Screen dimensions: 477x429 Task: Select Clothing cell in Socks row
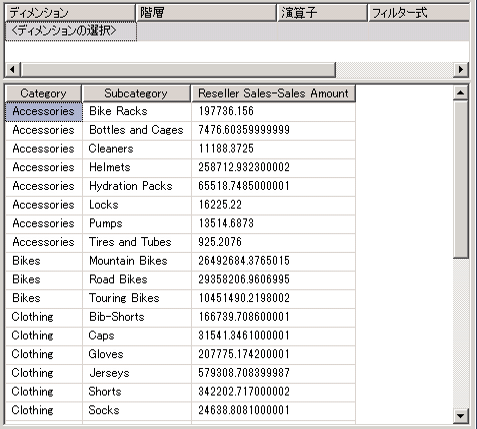pyautogui.click(x=44, y=410)
